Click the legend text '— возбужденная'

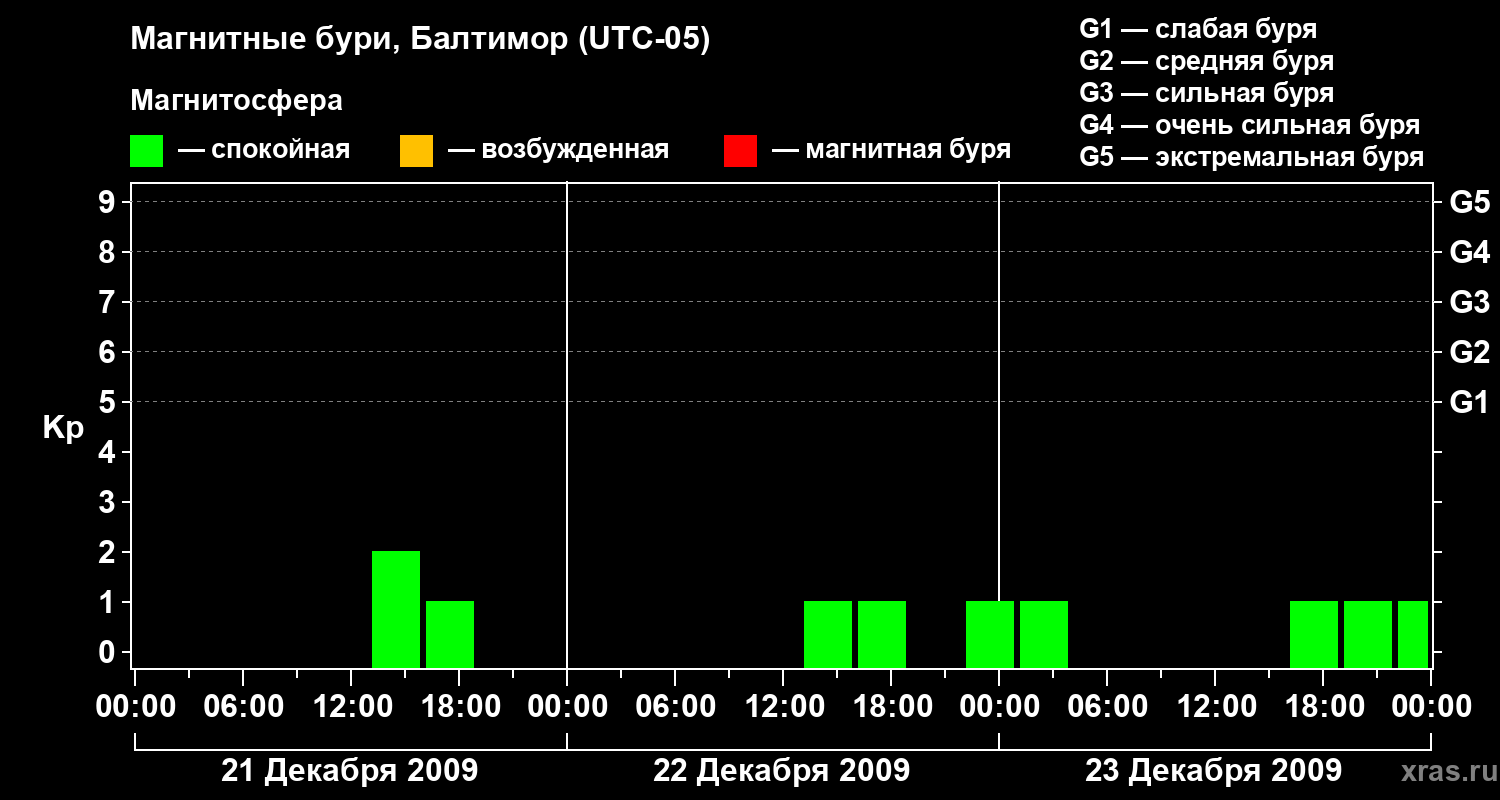tap(558, 151)
